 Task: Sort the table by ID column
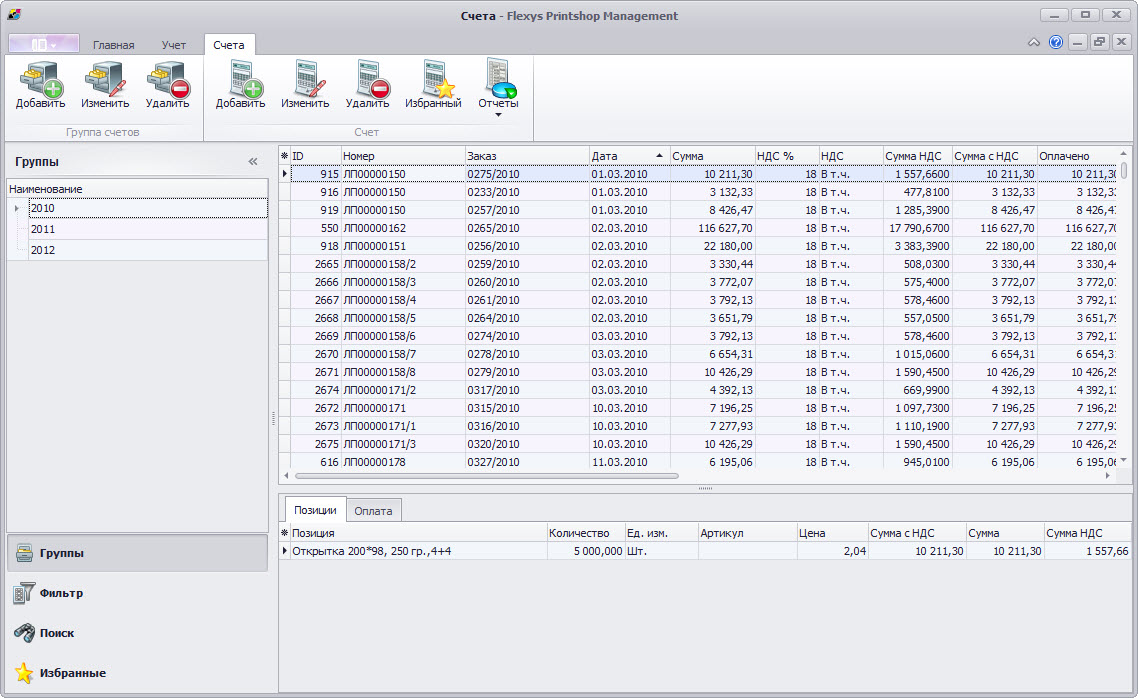(x=316, y=156)
